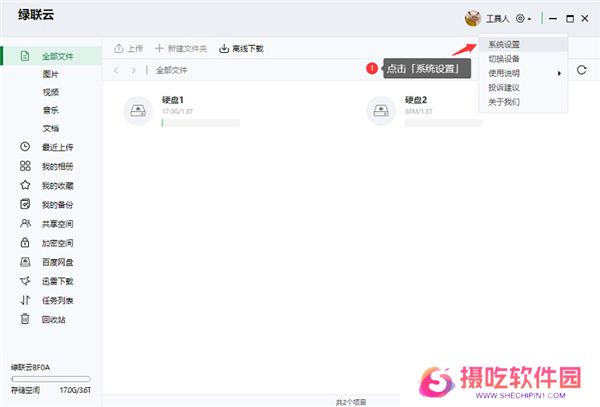
Task: Refresh the file list
Action: [x=582, y=70]
